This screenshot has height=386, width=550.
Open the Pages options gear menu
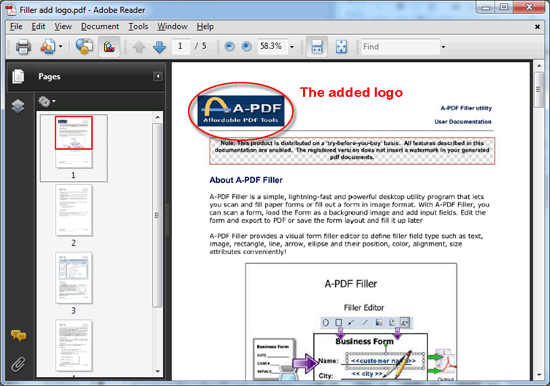(x=47, y=101)
